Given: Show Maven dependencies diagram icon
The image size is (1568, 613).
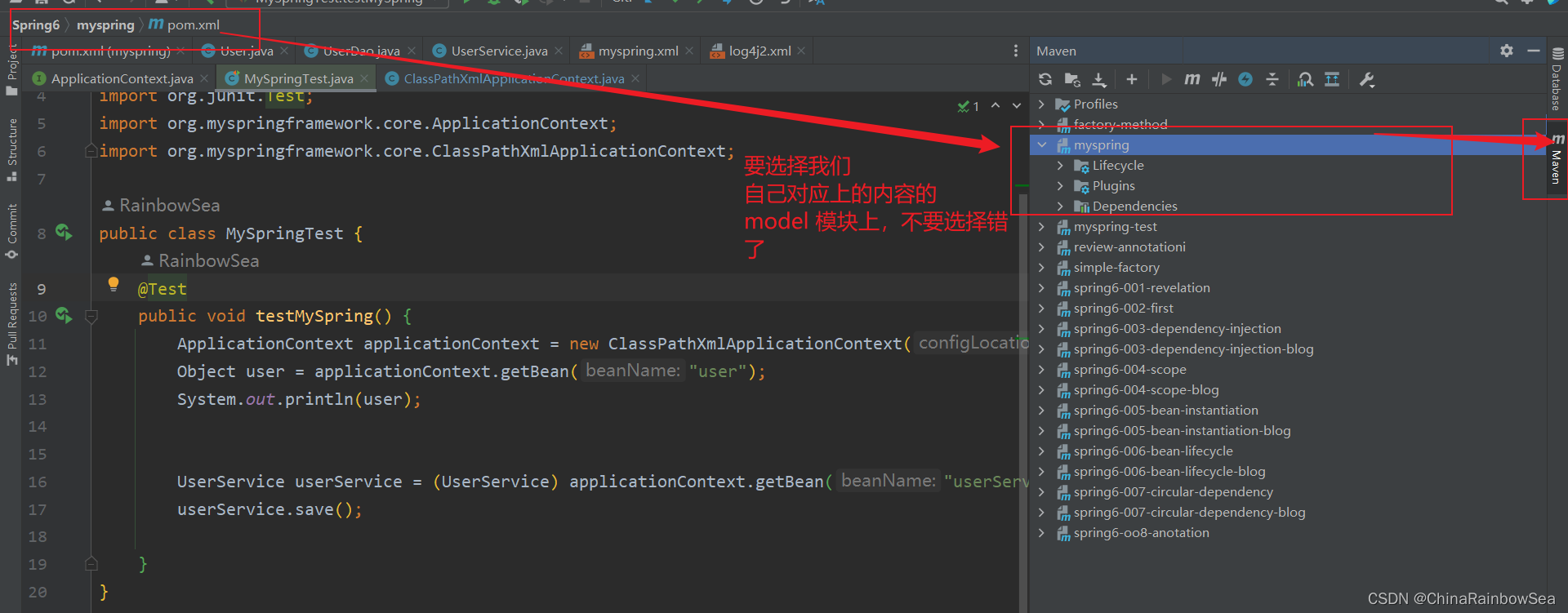Looking at the screenshot, I should [1306, 79].
